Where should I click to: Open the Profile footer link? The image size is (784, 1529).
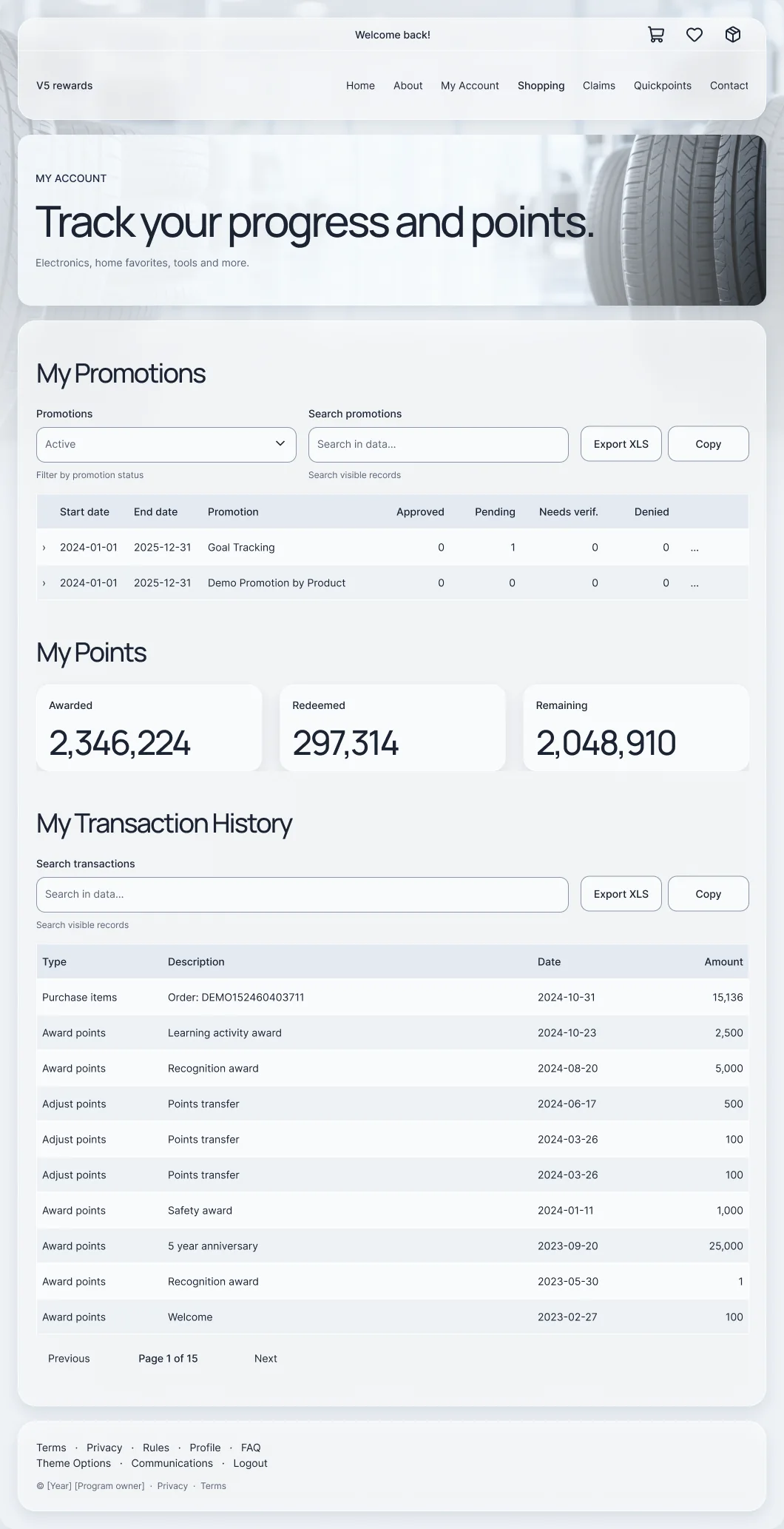pos(205,1448)
